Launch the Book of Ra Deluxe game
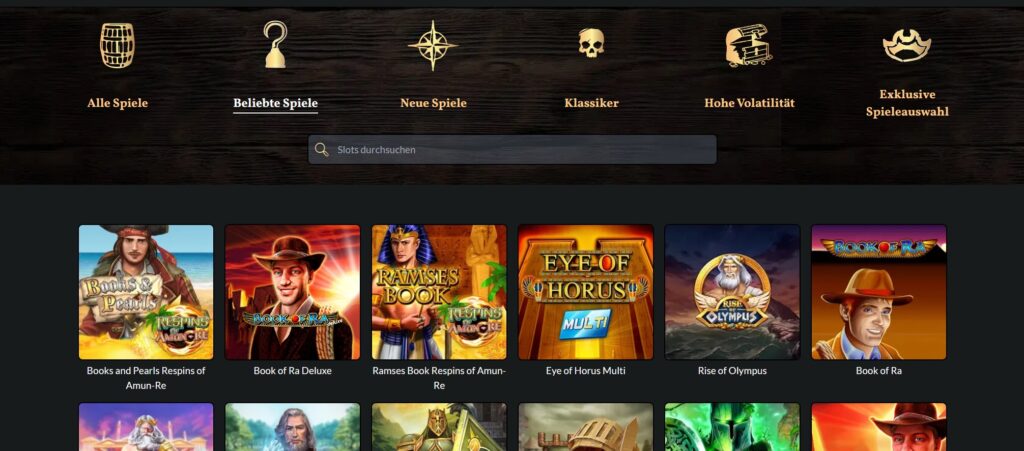The width and height of the screenshot is (1024, 451). (293, 292)
